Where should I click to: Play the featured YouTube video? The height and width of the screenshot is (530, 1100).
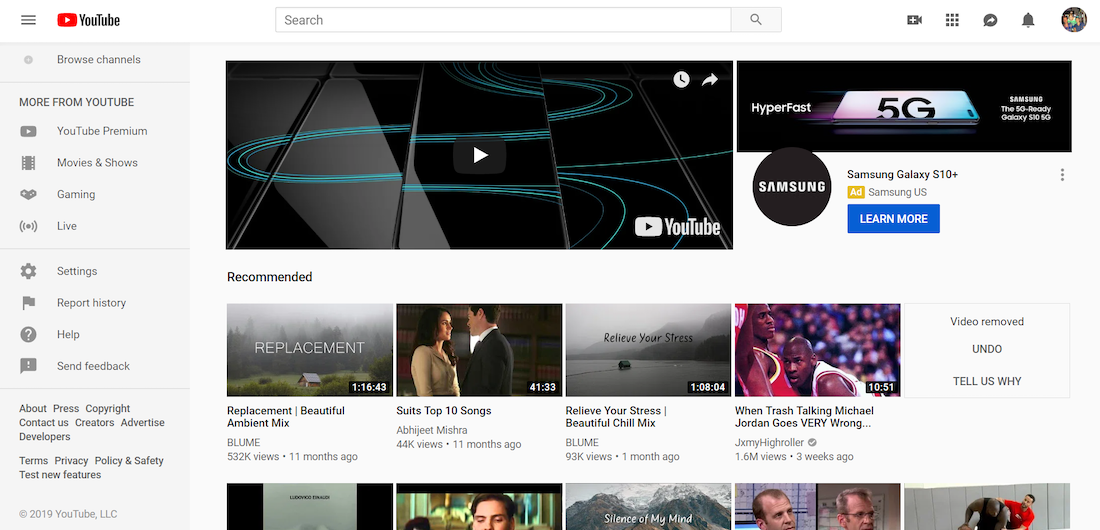[479, 155]
